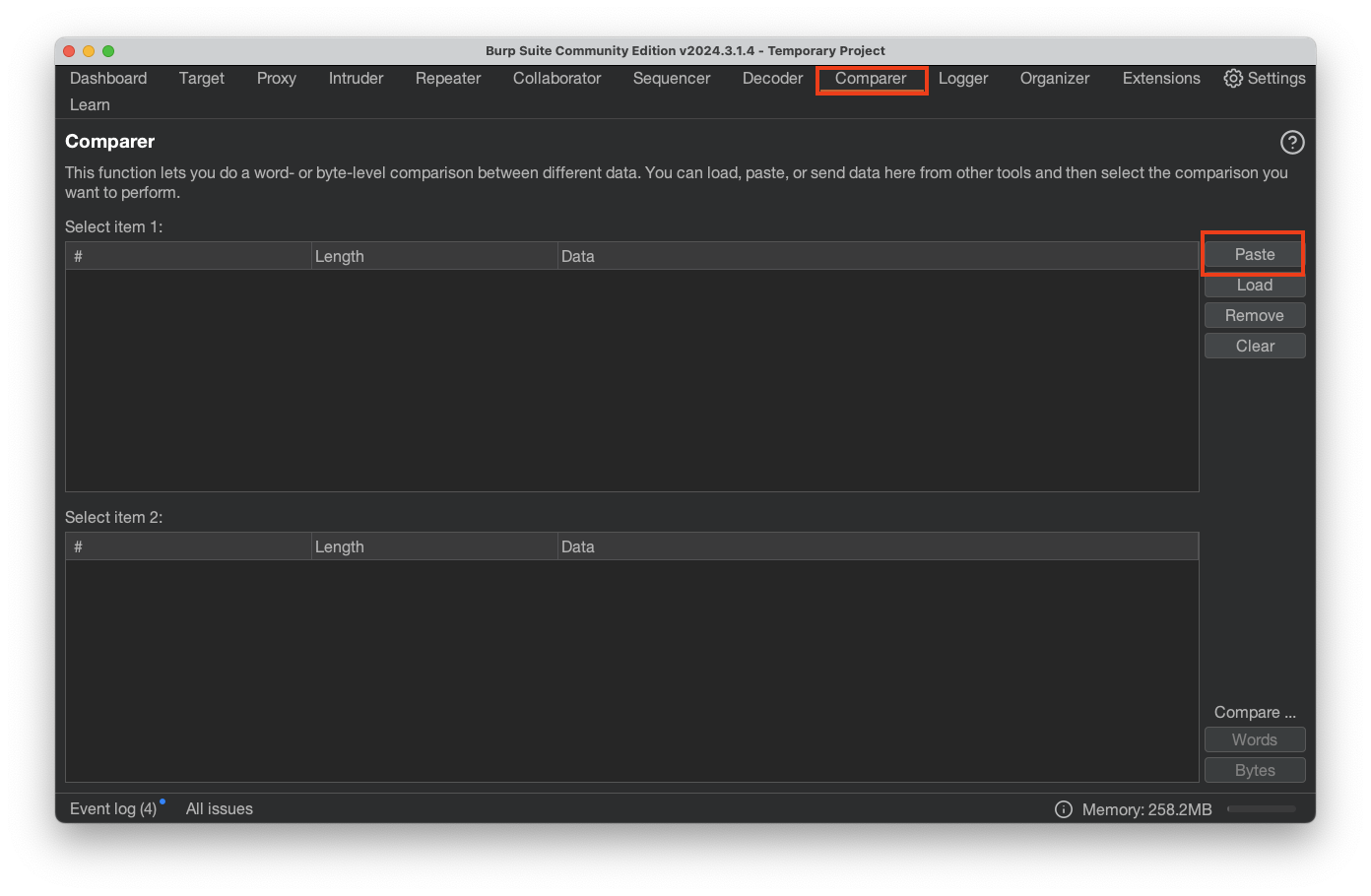
Task: Select the Repeater tab
Action: 448,78
